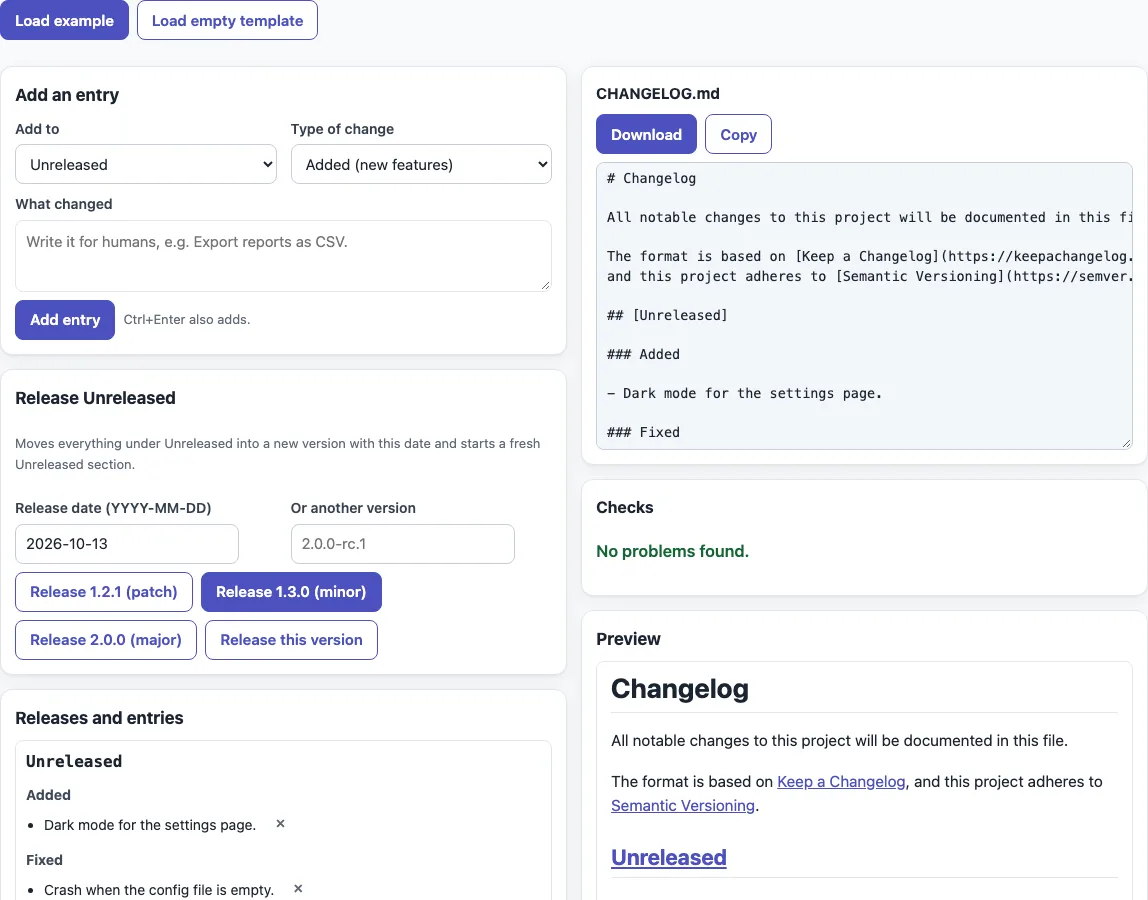Click the Or another version input
The height and width of the screenshot is (900, 1148).
click(403, 544)
